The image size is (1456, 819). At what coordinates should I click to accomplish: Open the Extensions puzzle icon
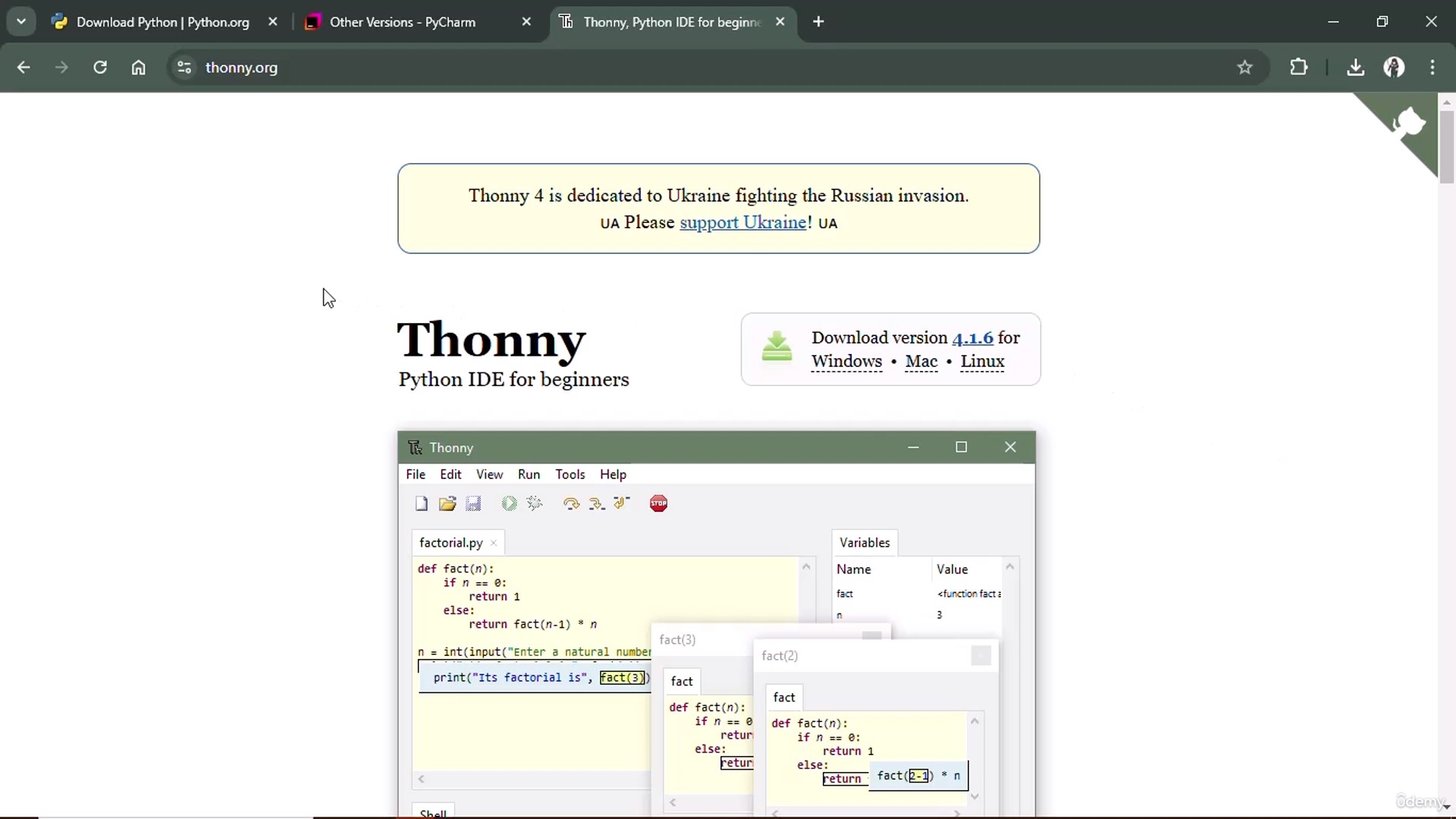[x=1299, y=67]
